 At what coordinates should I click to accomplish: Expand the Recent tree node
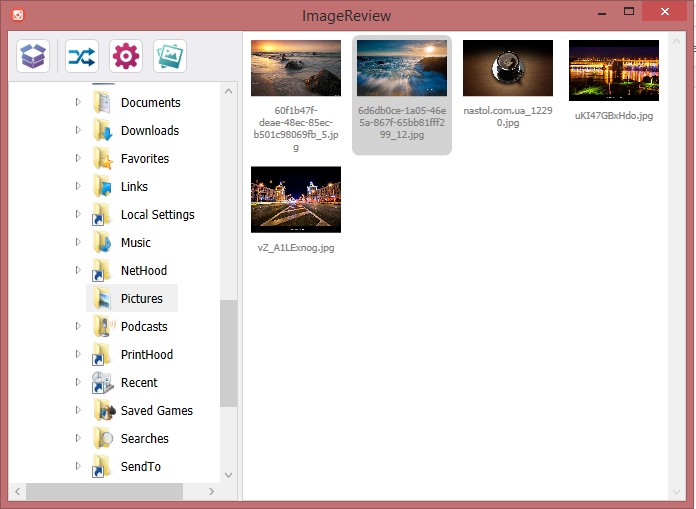pyautogui.click(x=78, y=382)
